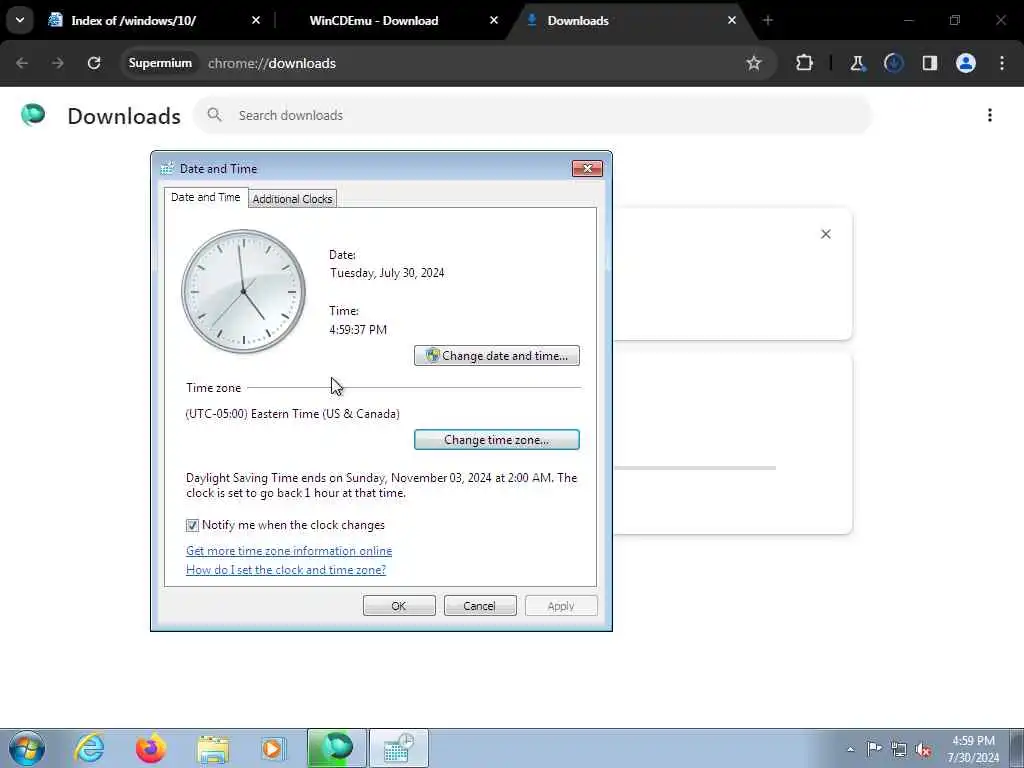Switch to Supermium taskbar button
This screenshot has width=1024, height=768.
pos(337,748)
